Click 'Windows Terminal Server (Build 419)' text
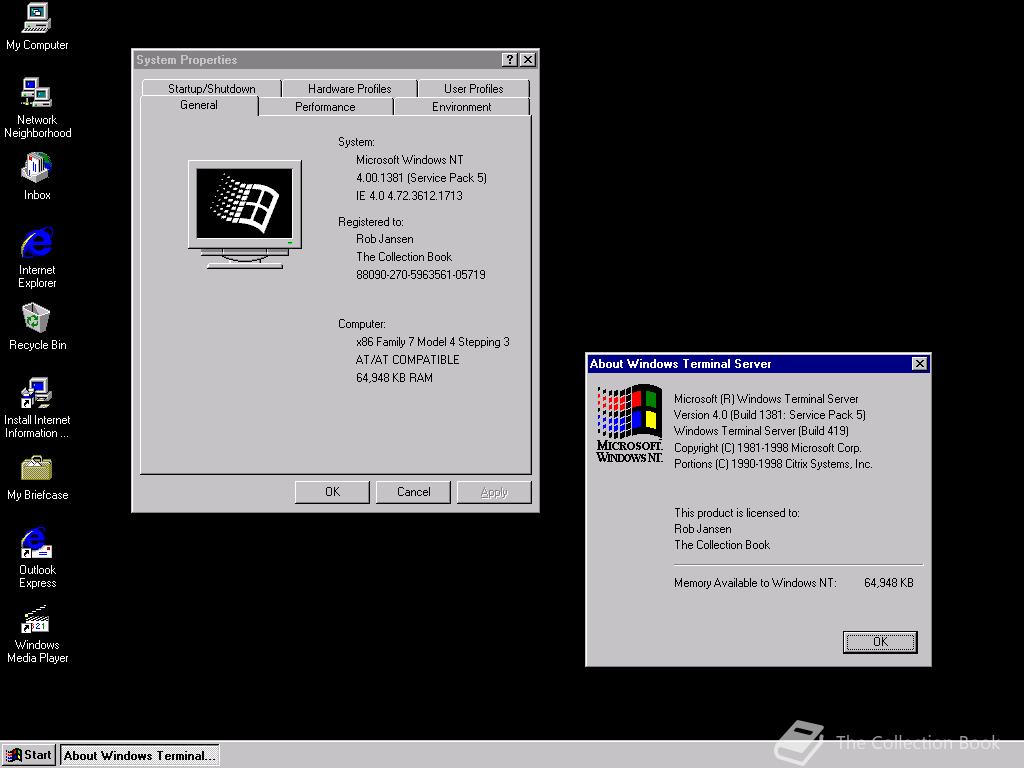The image size is (1024, 768). pyautogui.click(x=761, y=431)
